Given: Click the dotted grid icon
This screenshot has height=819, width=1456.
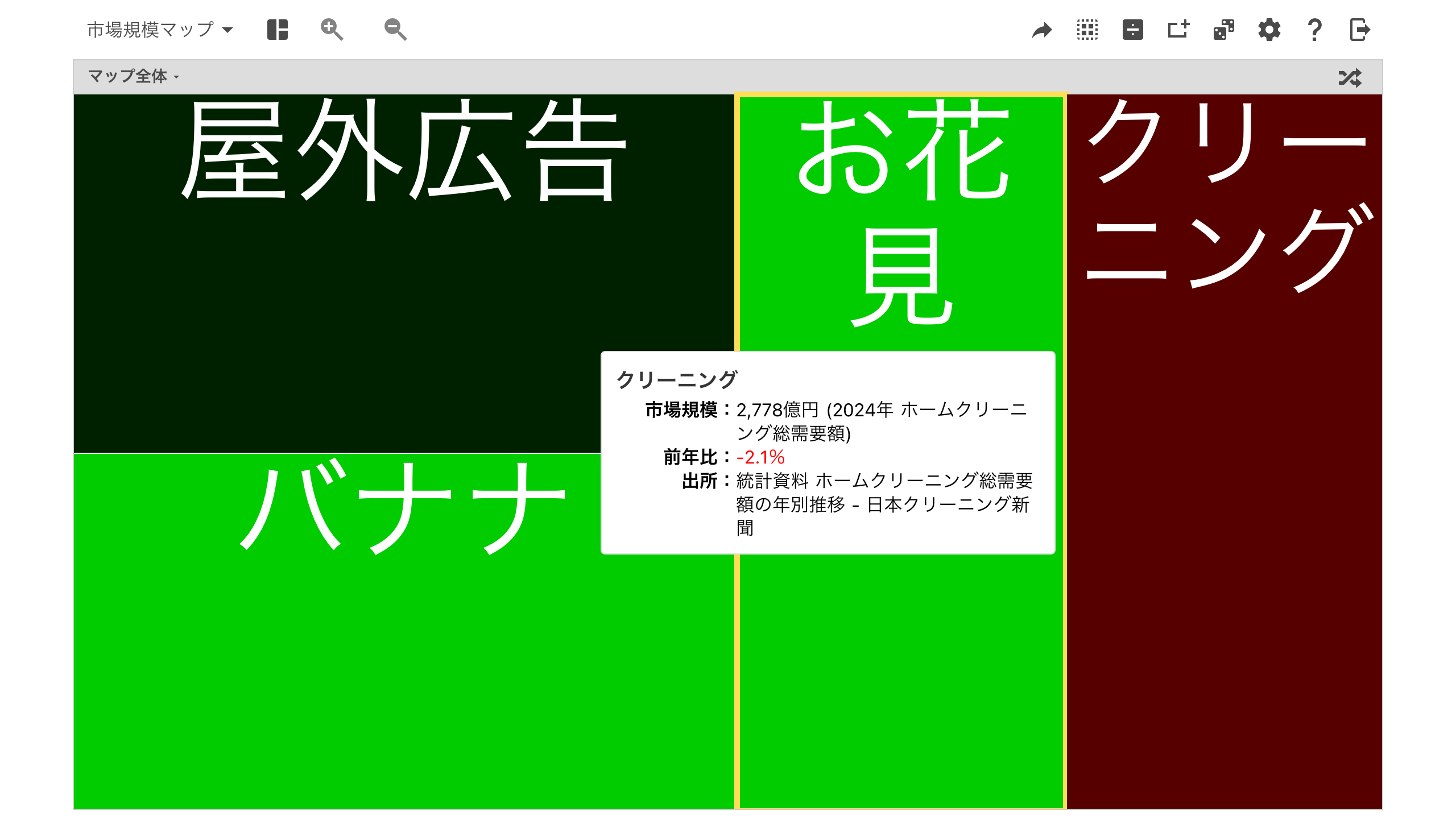Looking at the screenshot, I should 1087,30.
